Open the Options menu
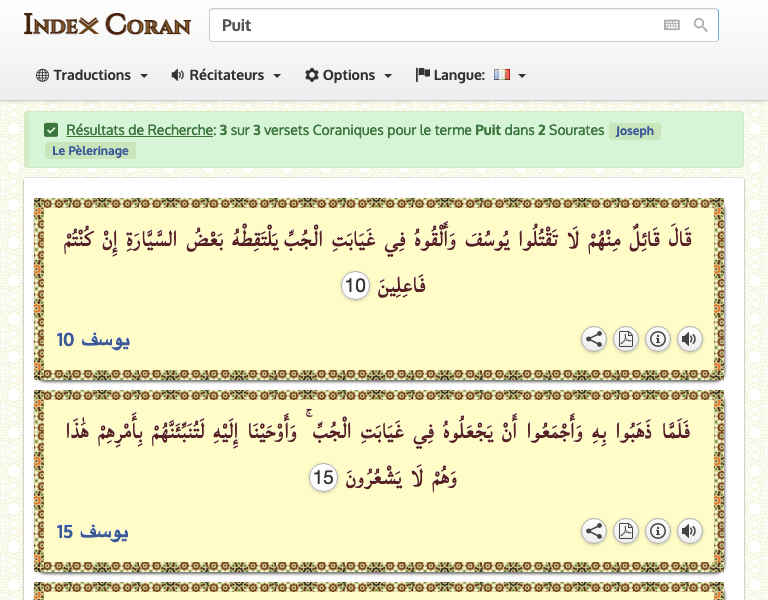Image resolution: width=768 pixels, height=600 pixels. 348,75
